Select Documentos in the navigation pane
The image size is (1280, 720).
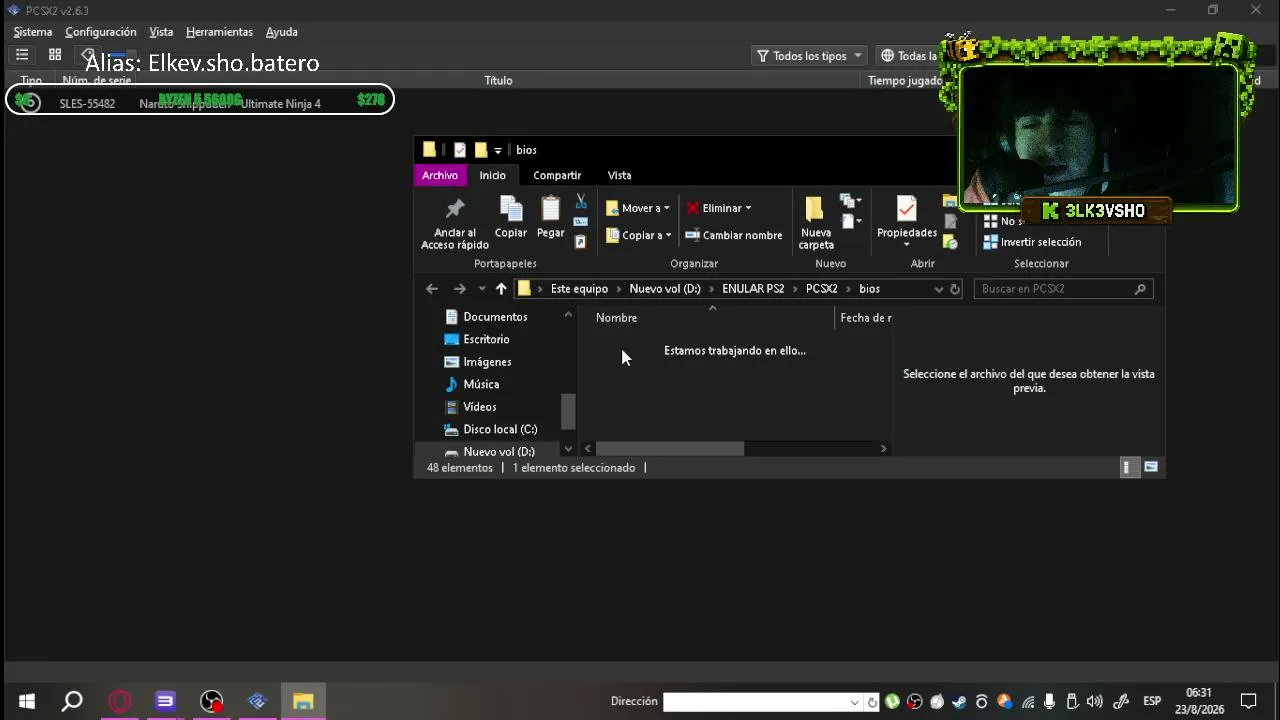pyautogui.click(x=495, y=317)
